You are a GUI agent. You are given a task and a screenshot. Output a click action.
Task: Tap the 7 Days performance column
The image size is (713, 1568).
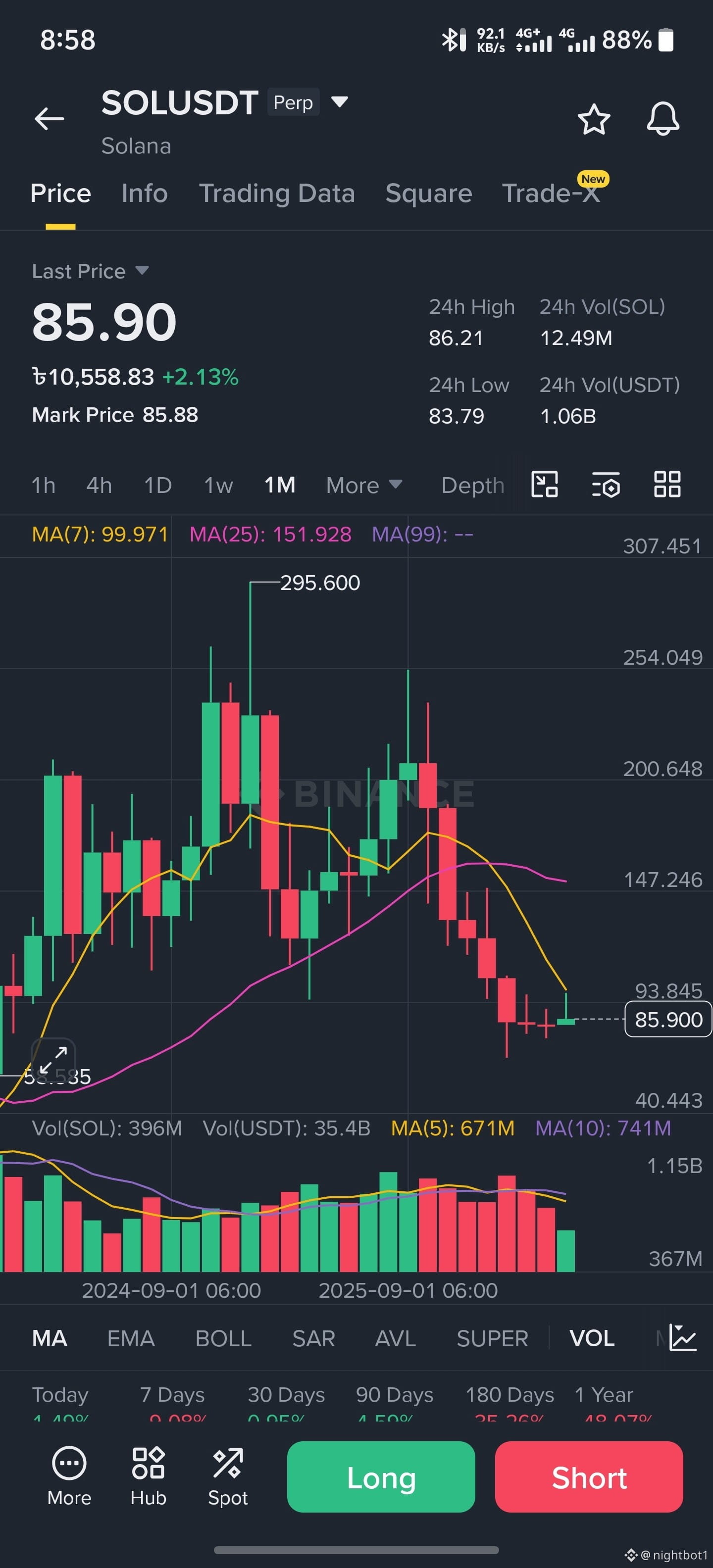pyautogui.click(x=172, y=1404)
